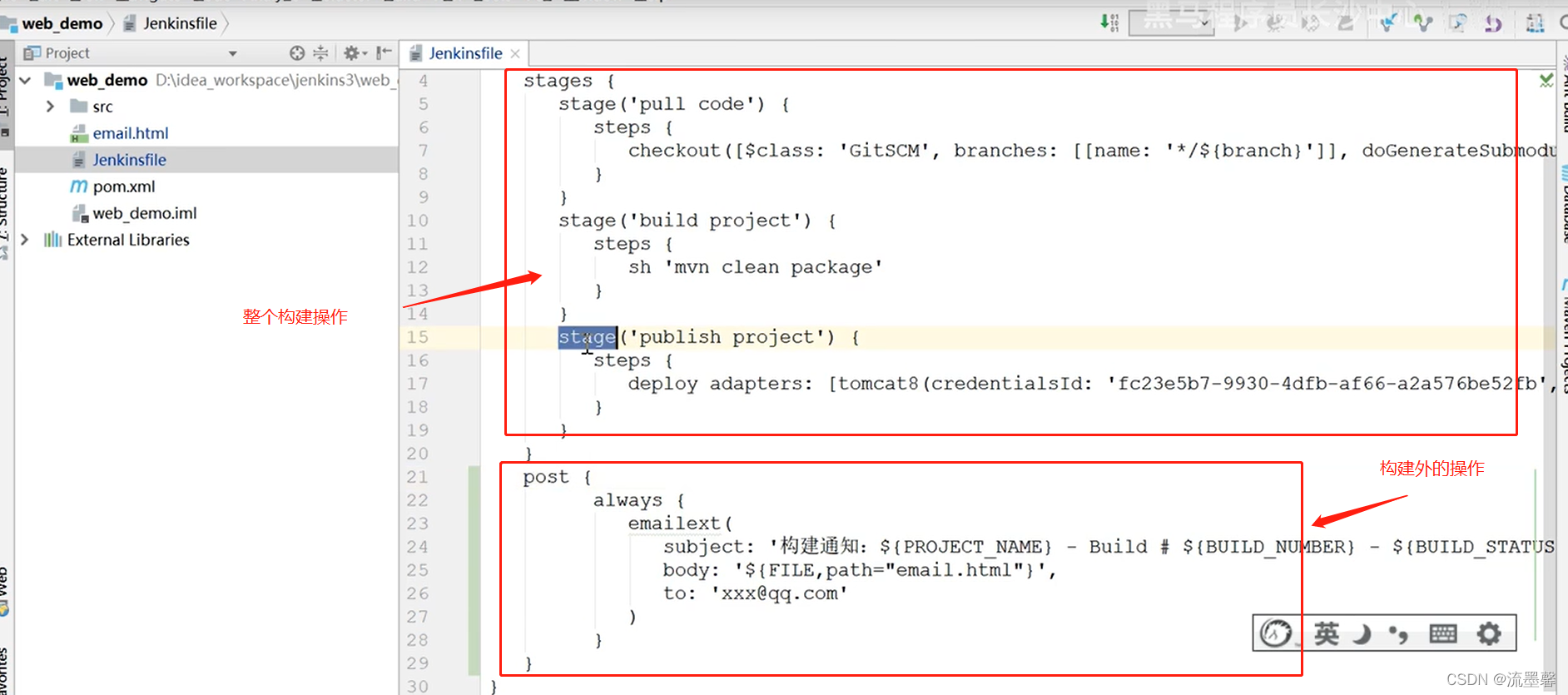Click Run with Coverage icon

tap(1309, 23)
